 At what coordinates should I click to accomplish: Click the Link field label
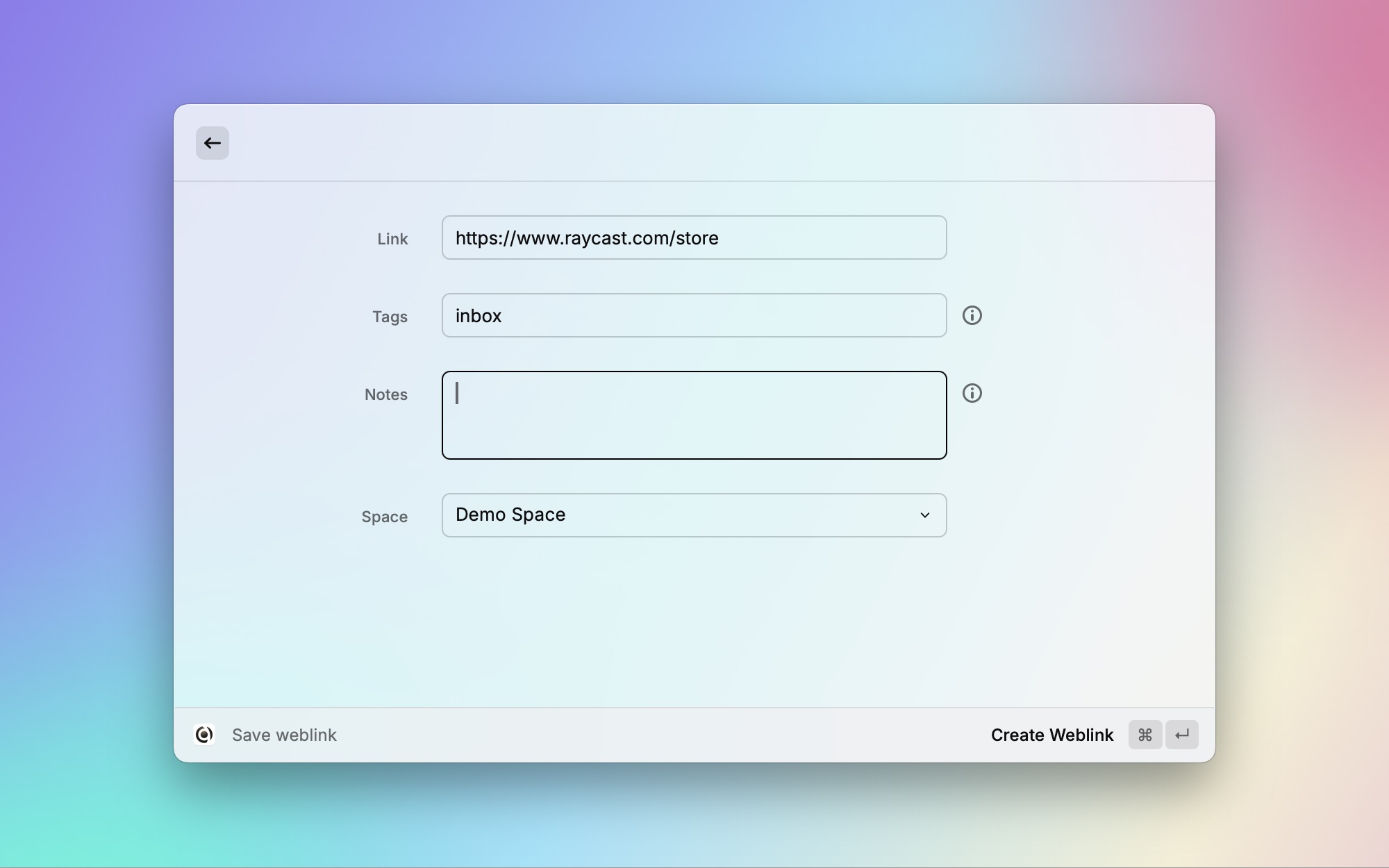point(392,239)
